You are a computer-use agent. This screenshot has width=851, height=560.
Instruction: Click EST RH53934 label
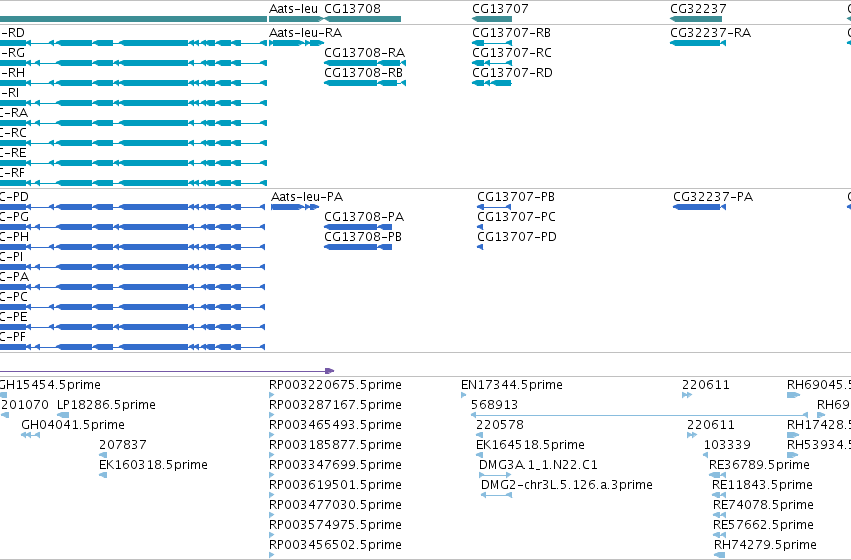[818, 444]
